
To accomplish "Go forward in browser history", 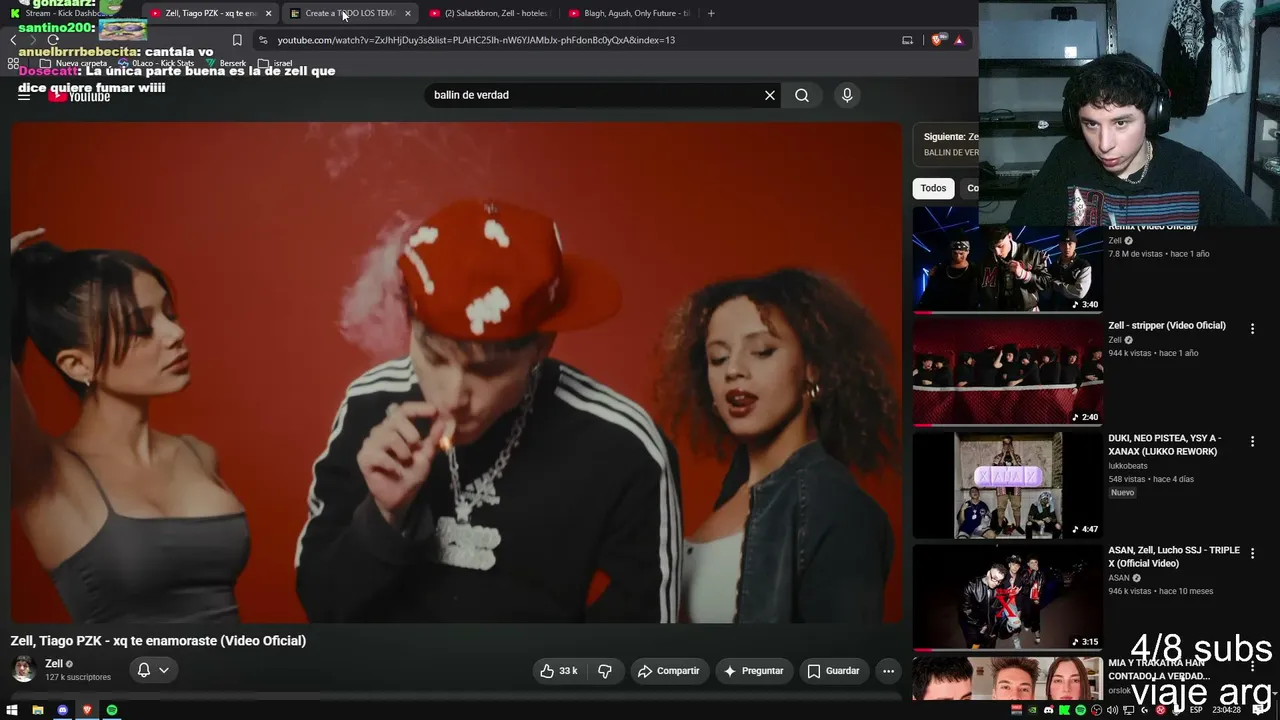I will point(33,40).
